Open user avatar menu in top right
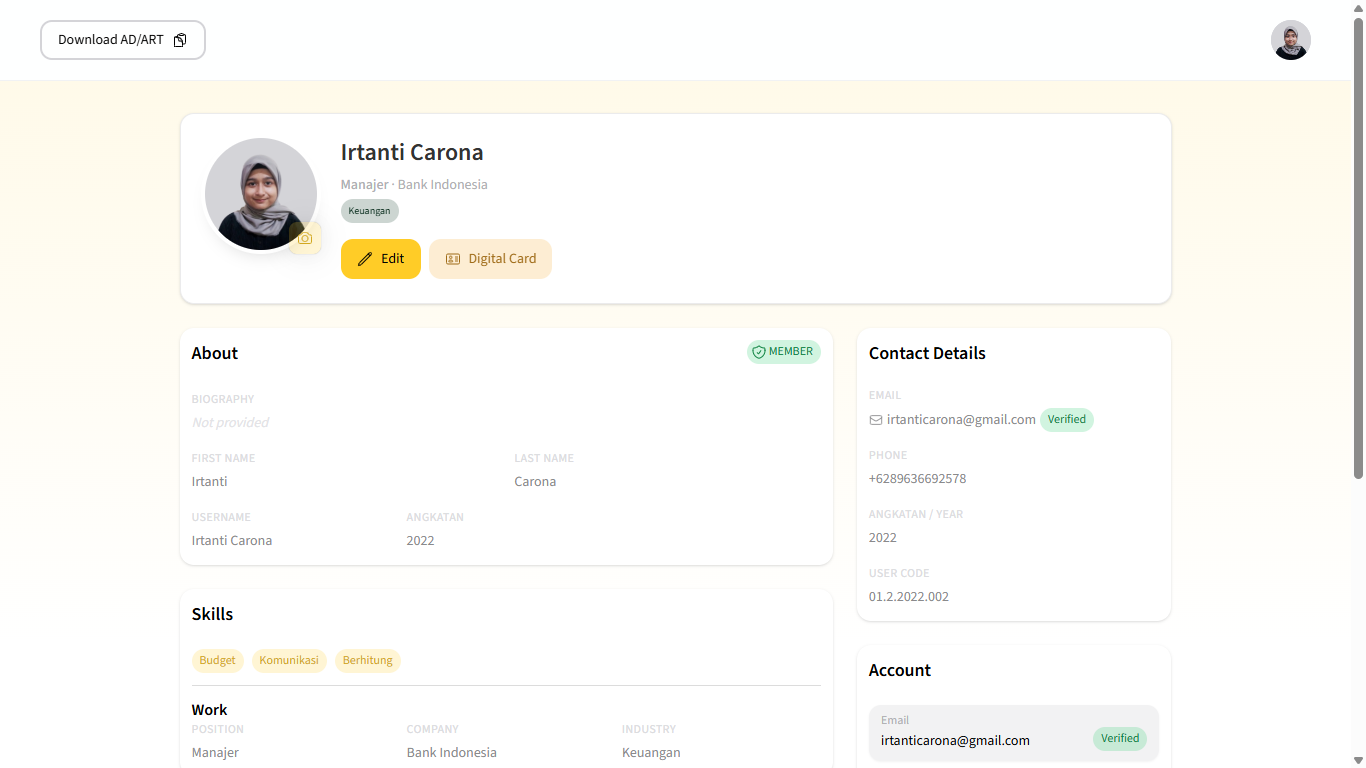Viewport: 1366px width, 768px height. point(1290,40)
